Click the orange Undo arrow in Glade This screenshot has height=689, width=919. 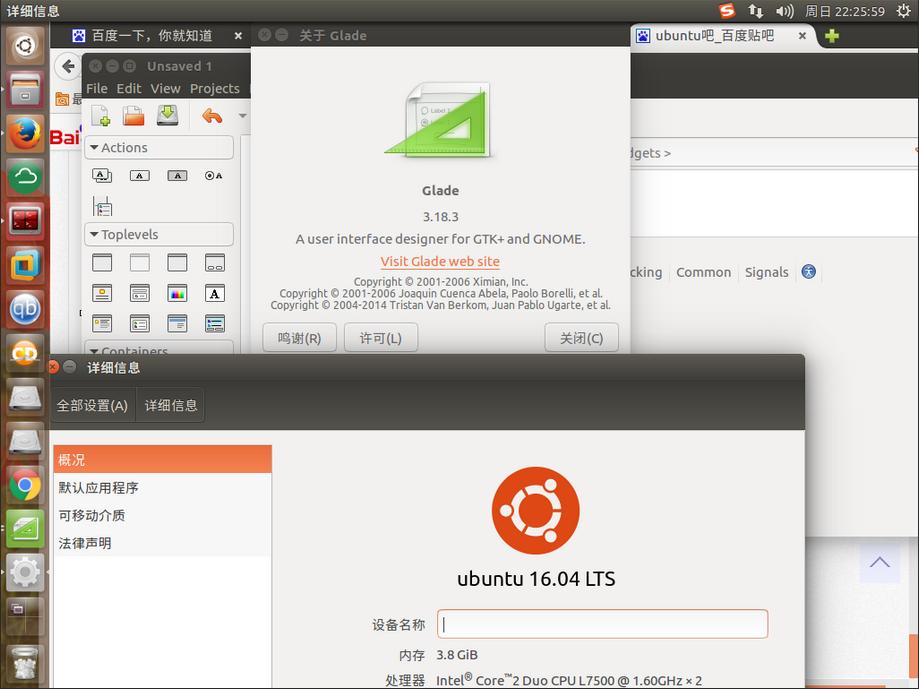click(x=212, y=116)
